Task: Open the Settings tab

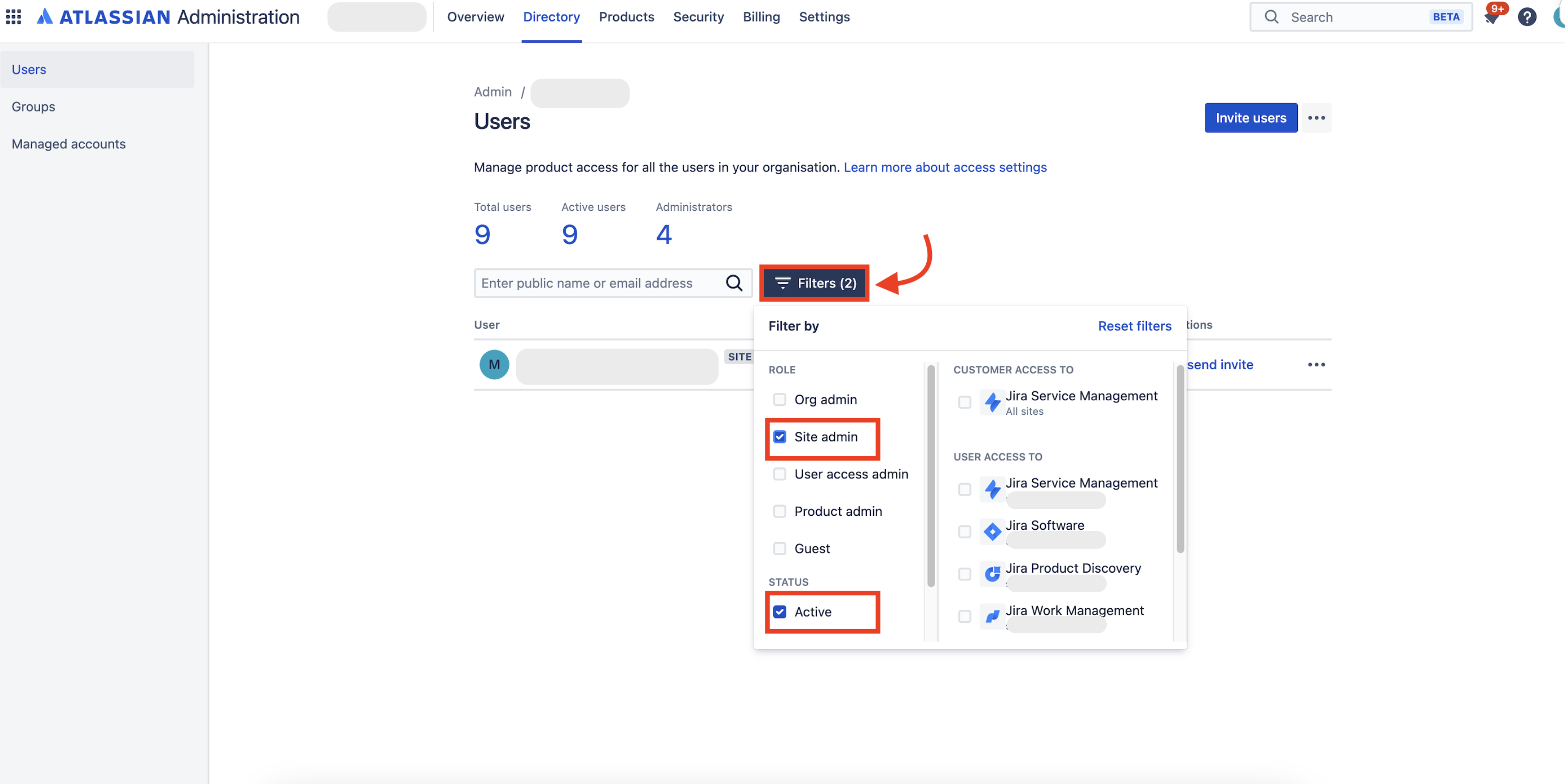Action: coord(824,16)
